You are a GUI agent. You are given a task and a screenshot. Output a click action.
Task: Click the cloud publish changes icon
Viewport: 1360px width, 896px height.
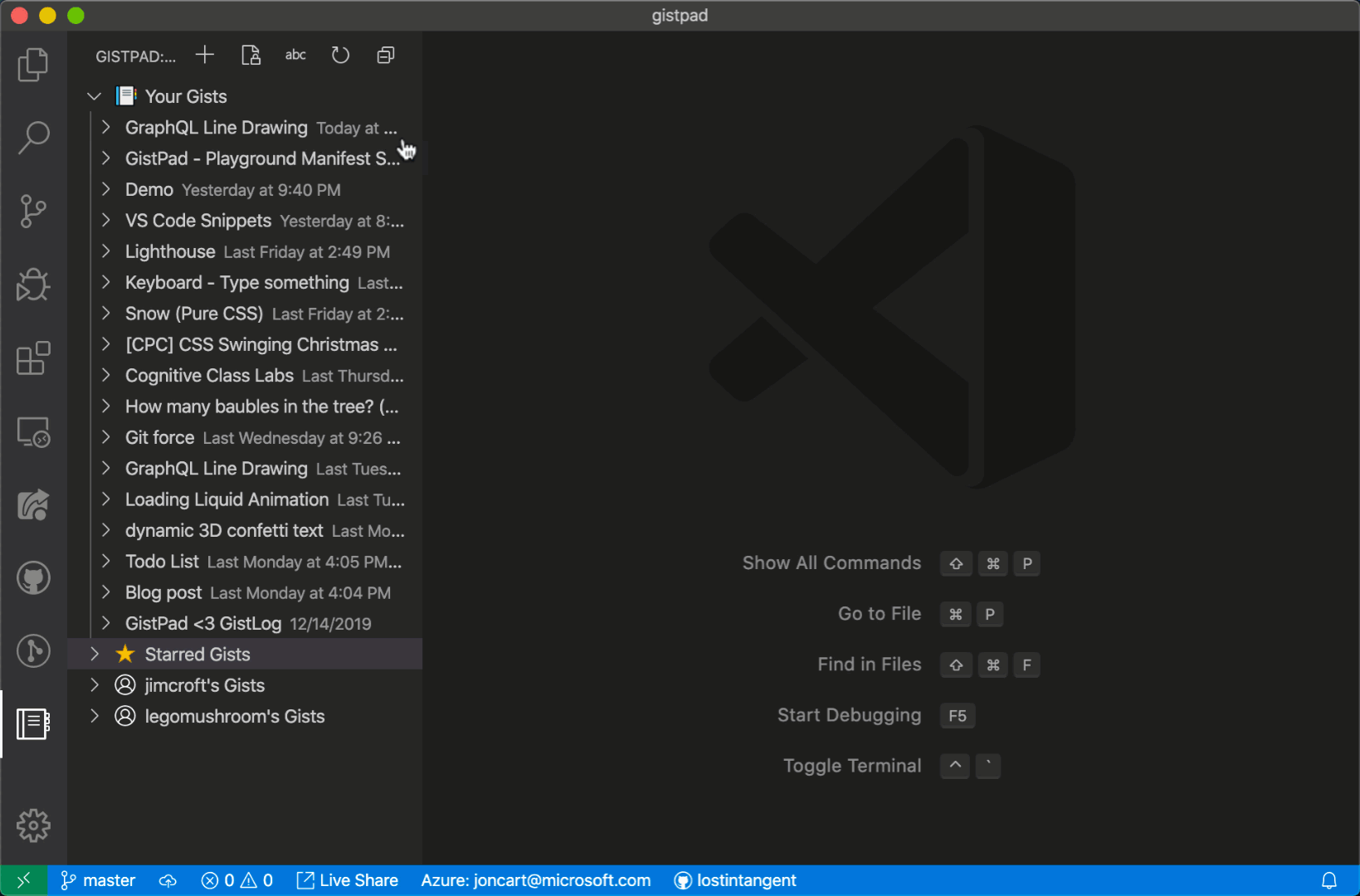[x=168, y=880]
